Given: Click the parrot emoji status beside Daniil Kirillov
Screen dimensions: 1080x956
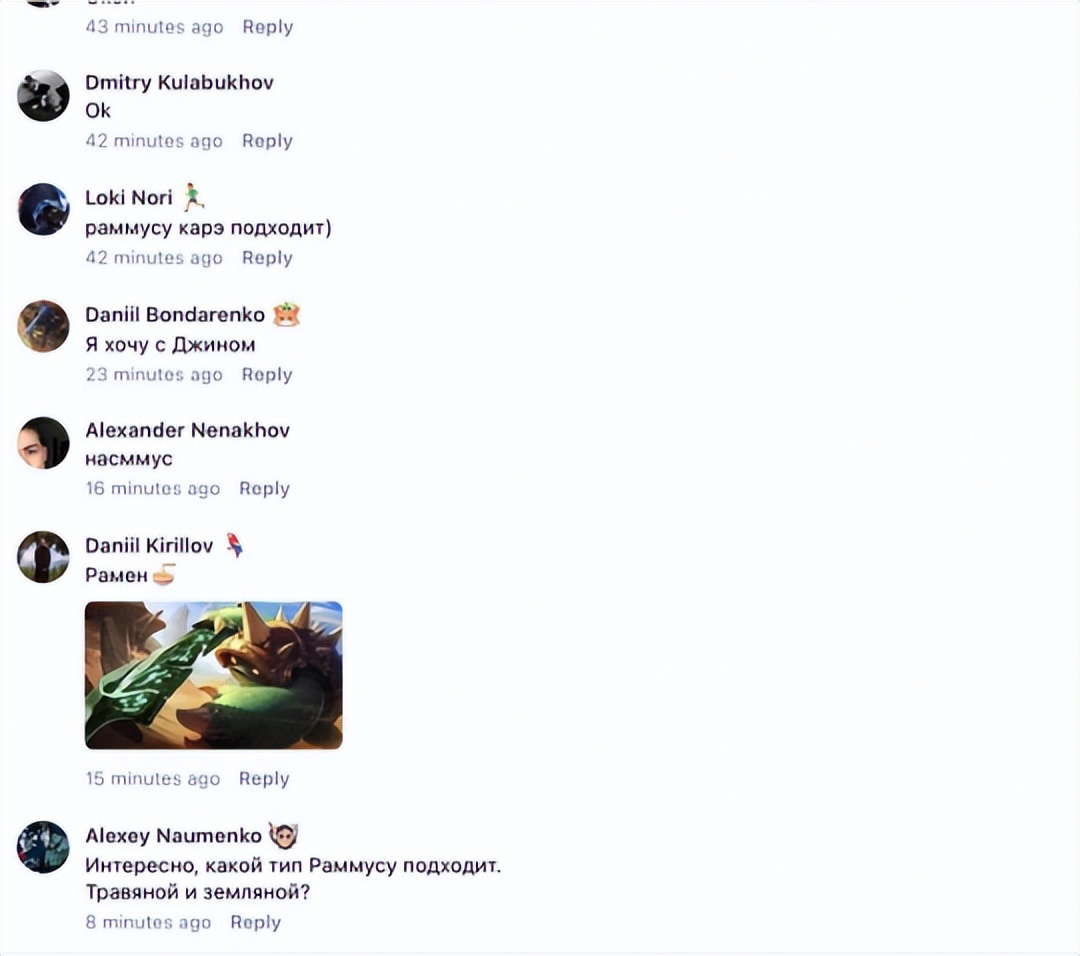Looking at the screenshot, I should [x=235, y=545].
